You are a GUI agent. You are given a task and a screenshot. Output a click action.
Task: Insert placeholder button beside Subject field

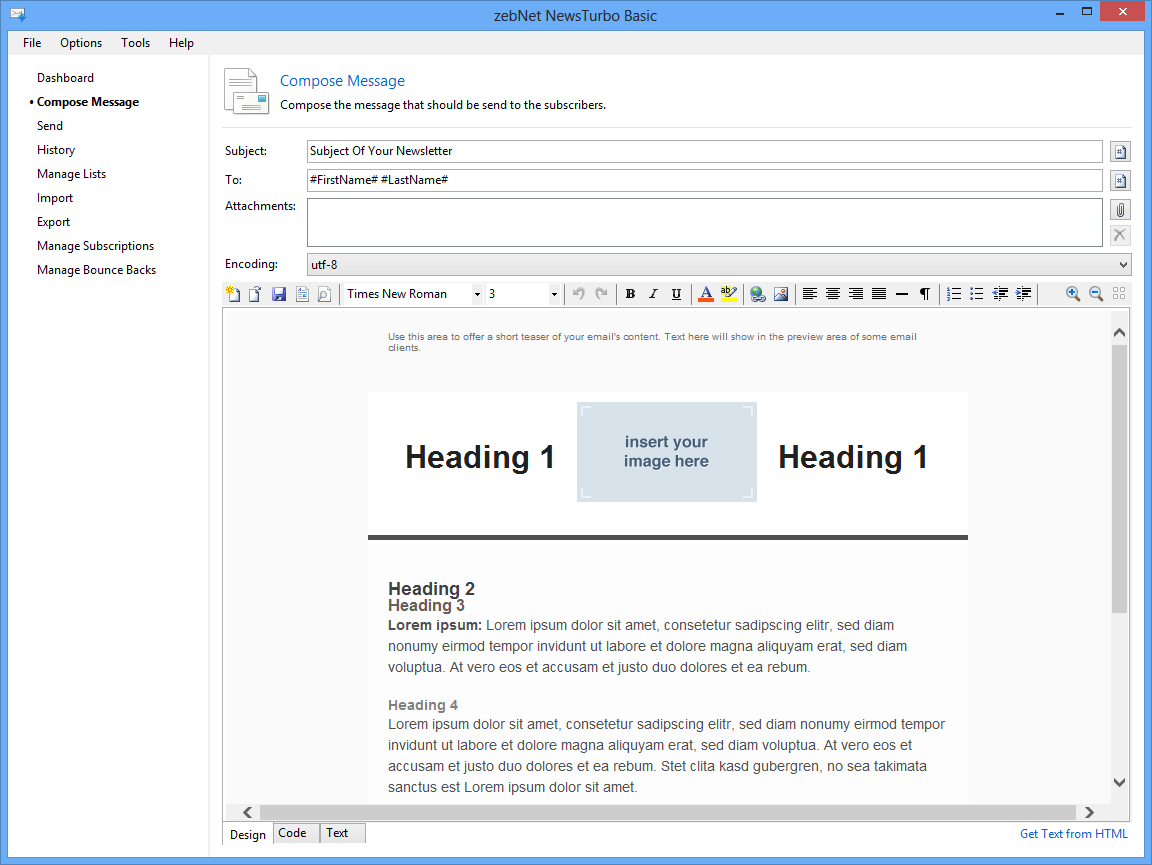pyautogui.click(x=1121, y=152)
